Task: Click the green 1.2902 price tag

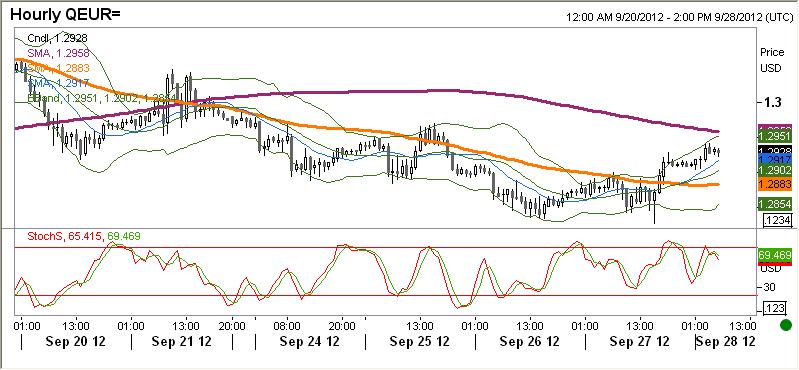Action: click(x=775, y=170)
